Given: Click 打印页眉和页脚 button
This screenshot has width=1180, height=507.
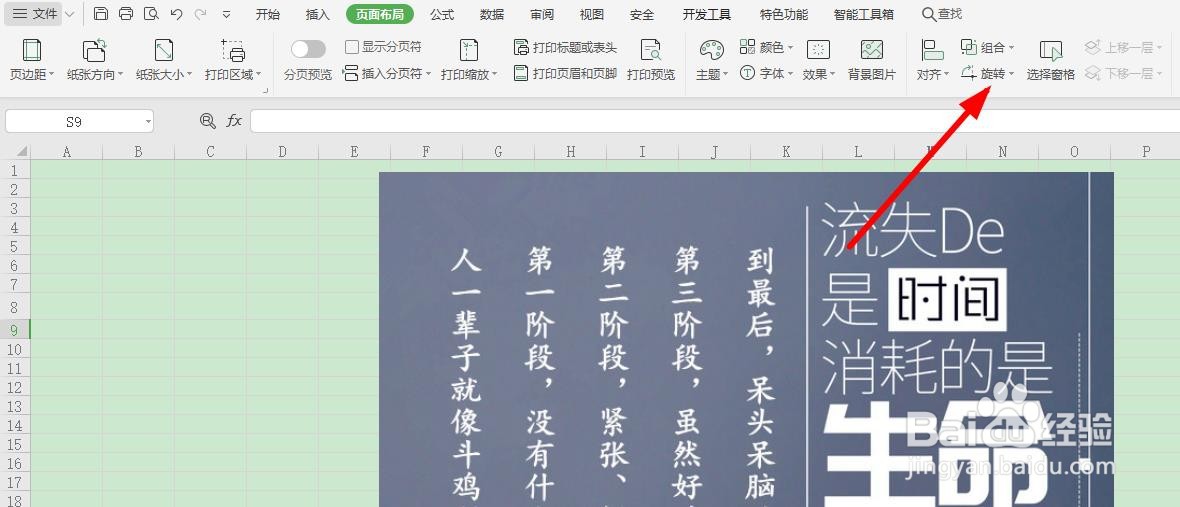Looking at the screenshot, I should click(565, 74).
